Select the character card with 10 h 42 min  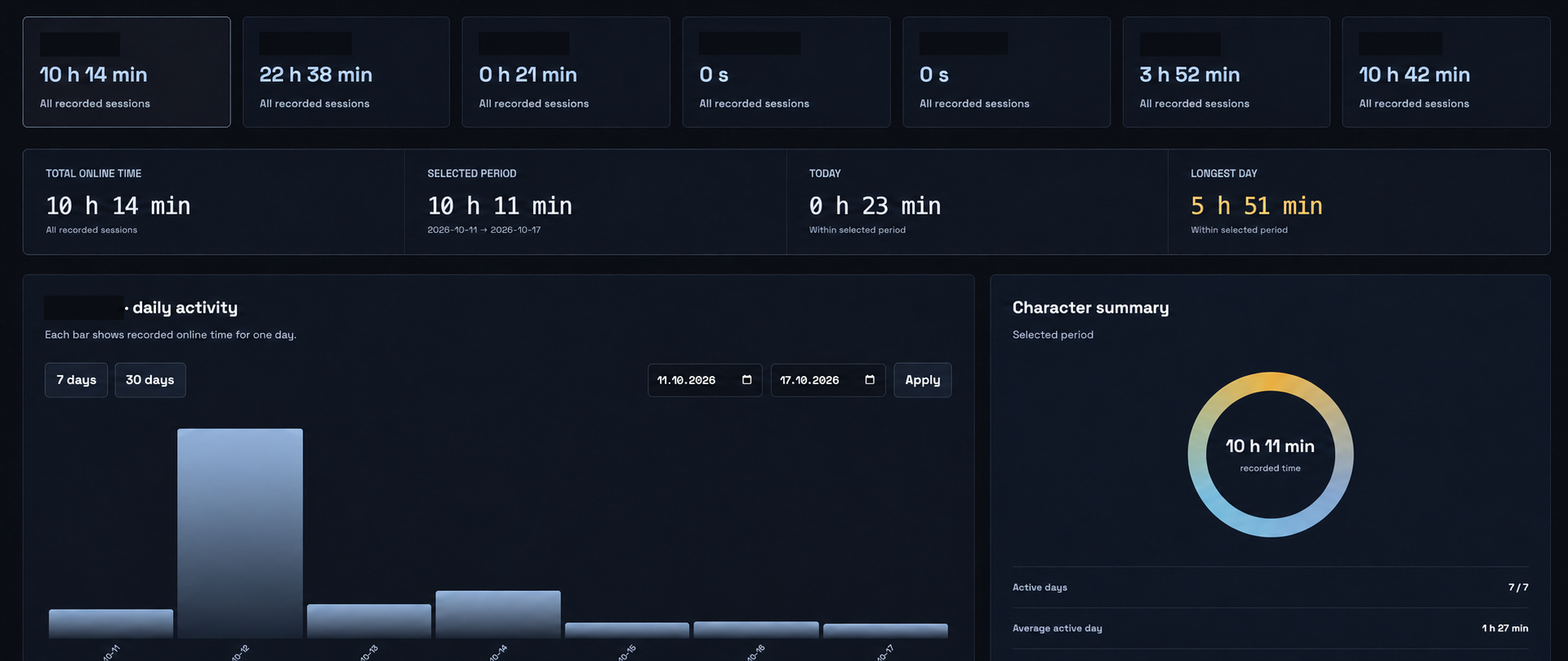[x=1446, y=72]
